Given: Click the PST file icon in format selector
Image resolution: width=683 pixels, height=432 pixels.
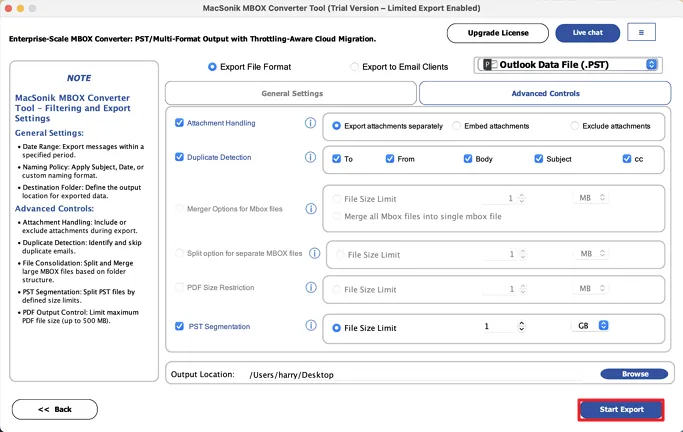Looking at the screenshot, I should (490, 65).
